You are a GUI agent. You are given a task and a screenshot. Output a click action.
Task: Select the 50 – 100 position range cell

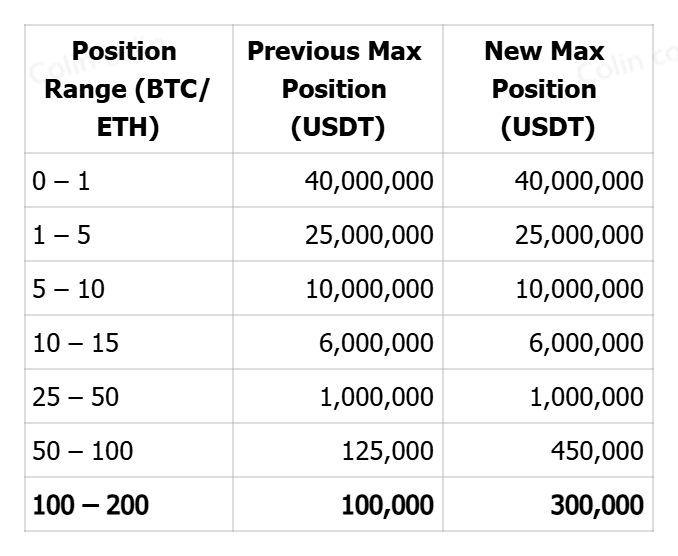click(82, 451)
